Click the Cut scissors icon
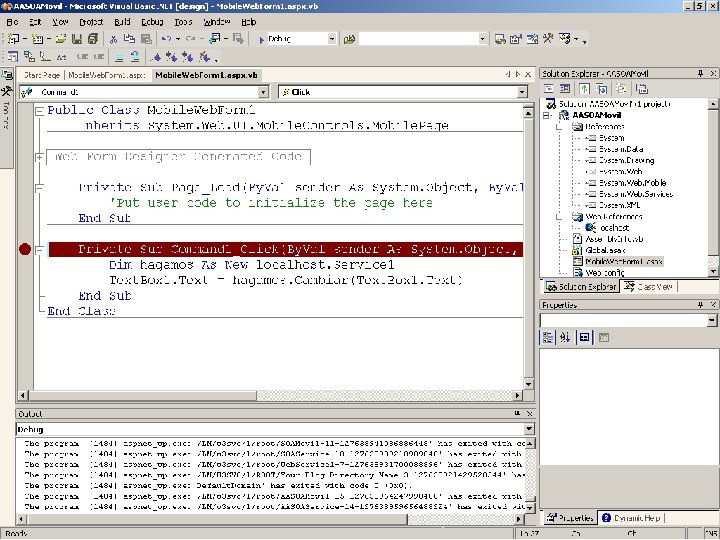This screenshot has width=720, height=540. point(113,39)
